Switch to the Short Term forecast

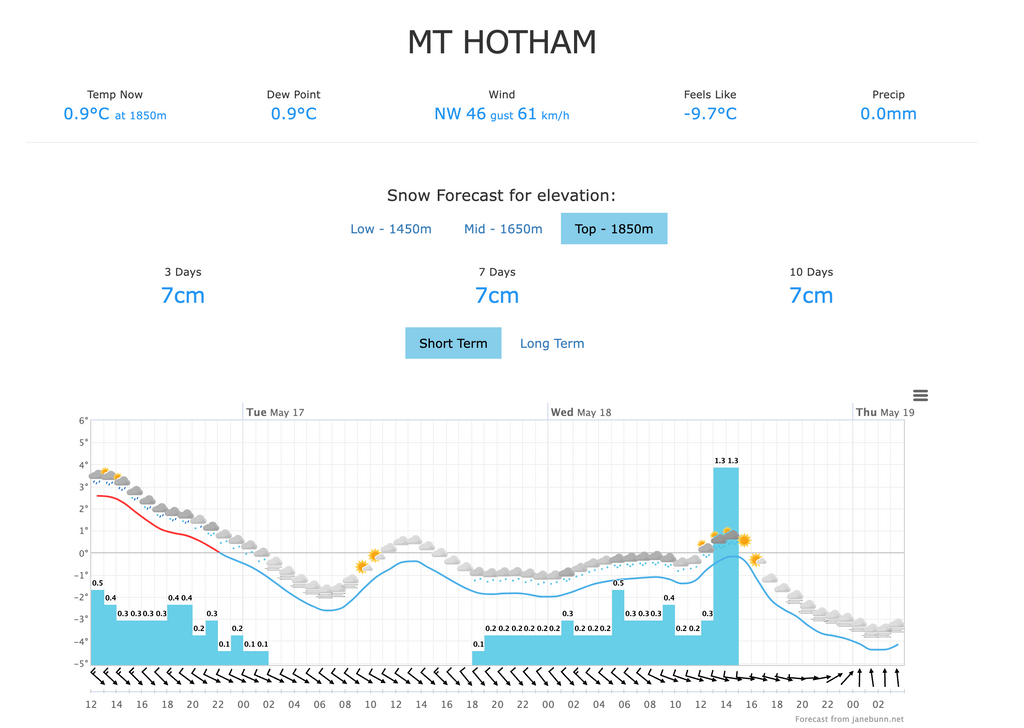(x=453, y=343)
